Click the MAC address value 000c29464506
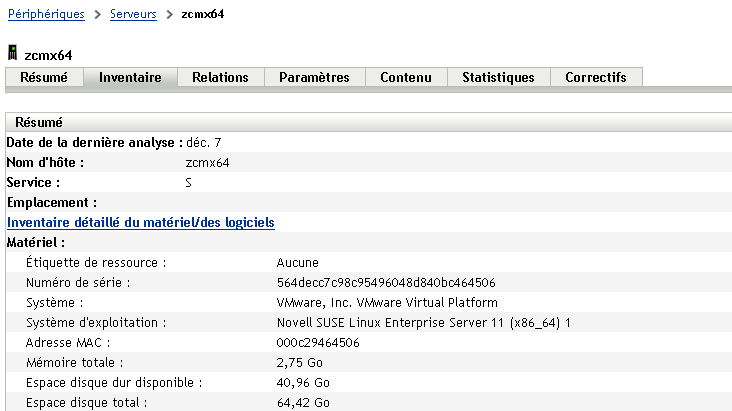 (x=318, y=342)
